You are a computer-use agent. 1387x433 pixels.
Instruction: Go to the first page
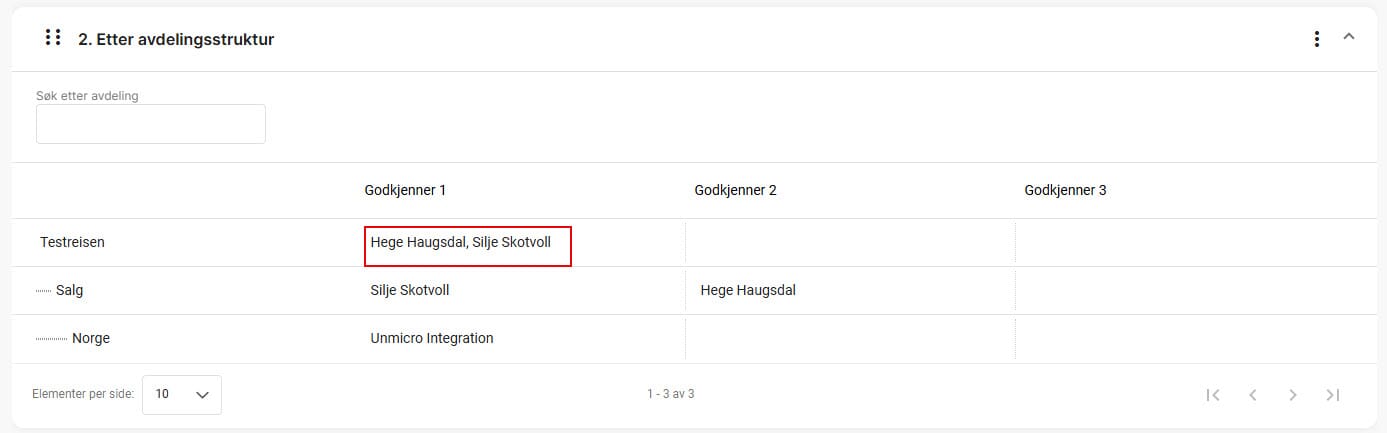pyautogui.click(x=1213, y=395)
